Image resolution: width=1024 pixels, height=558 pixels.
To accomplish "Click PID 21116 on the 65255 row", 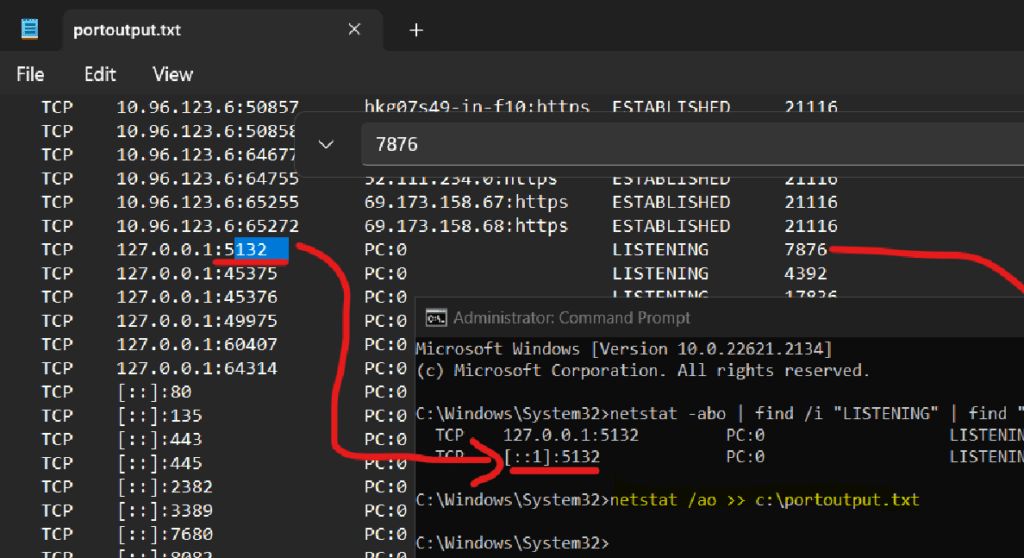I will point(811,202).
